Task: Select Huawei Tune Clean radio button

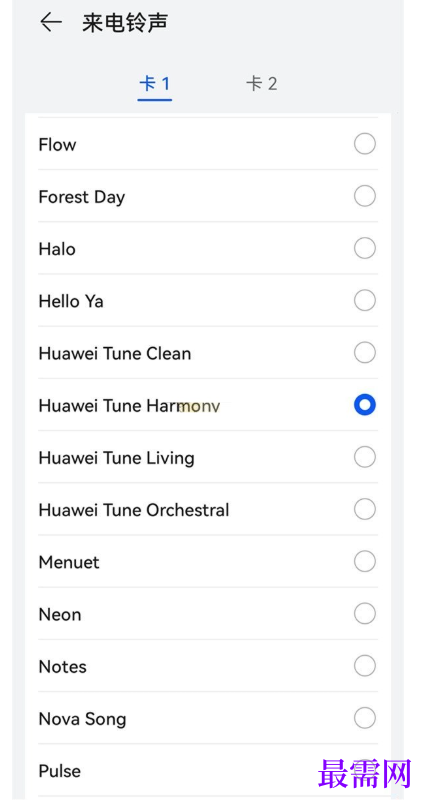Action: [x=365, y=353]
